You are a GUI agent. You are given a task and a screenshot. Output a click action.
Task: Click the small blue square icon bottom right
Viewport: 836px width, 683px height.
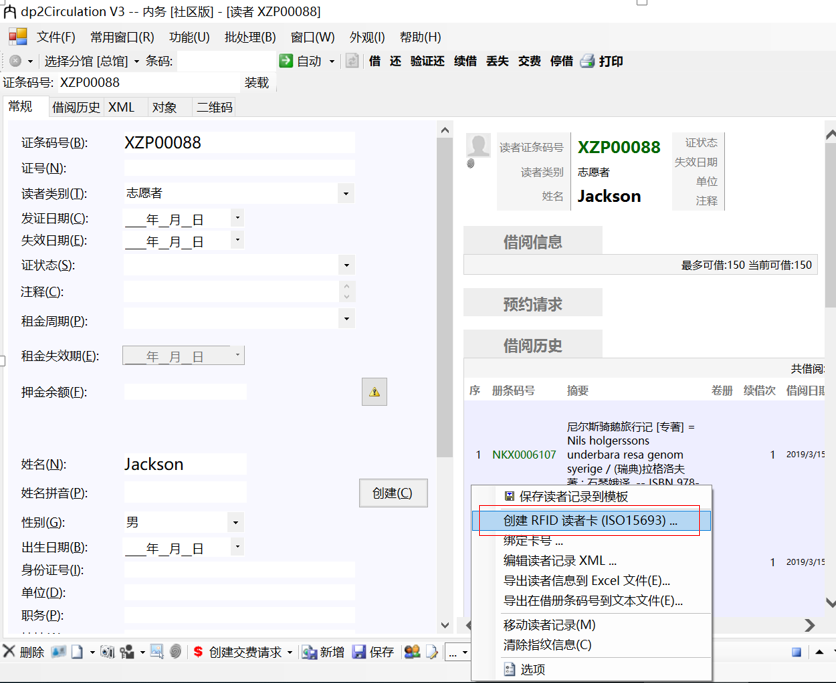pos(797,652)
